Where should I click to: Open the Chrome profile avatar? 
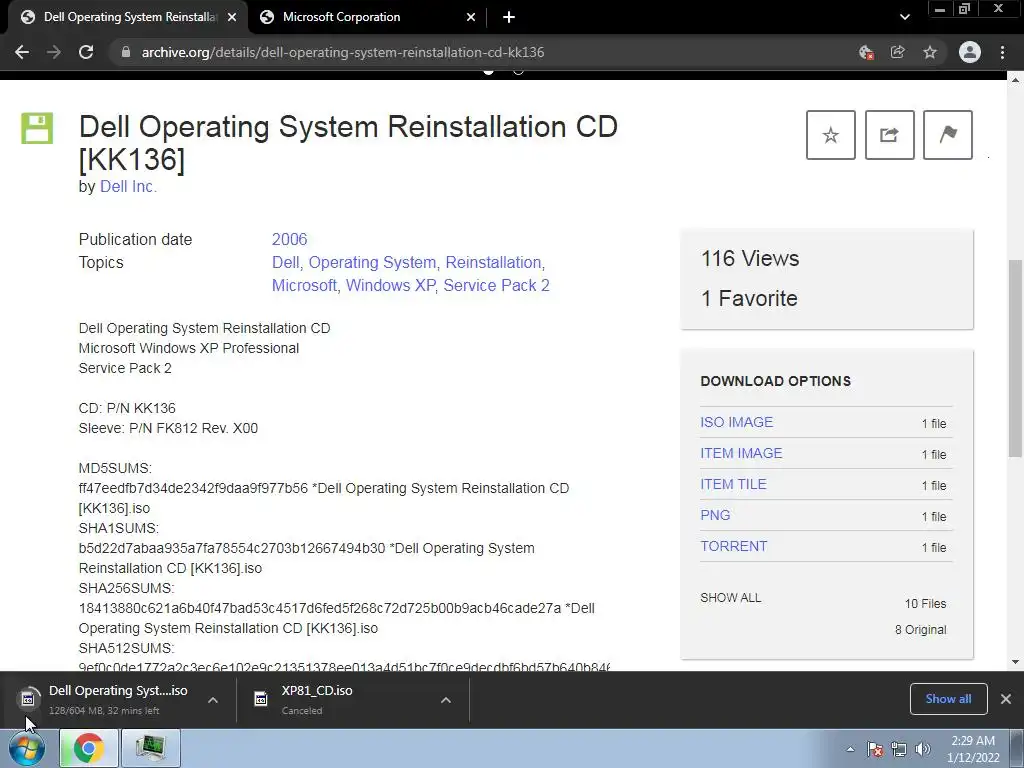click(x=970, y=52)
